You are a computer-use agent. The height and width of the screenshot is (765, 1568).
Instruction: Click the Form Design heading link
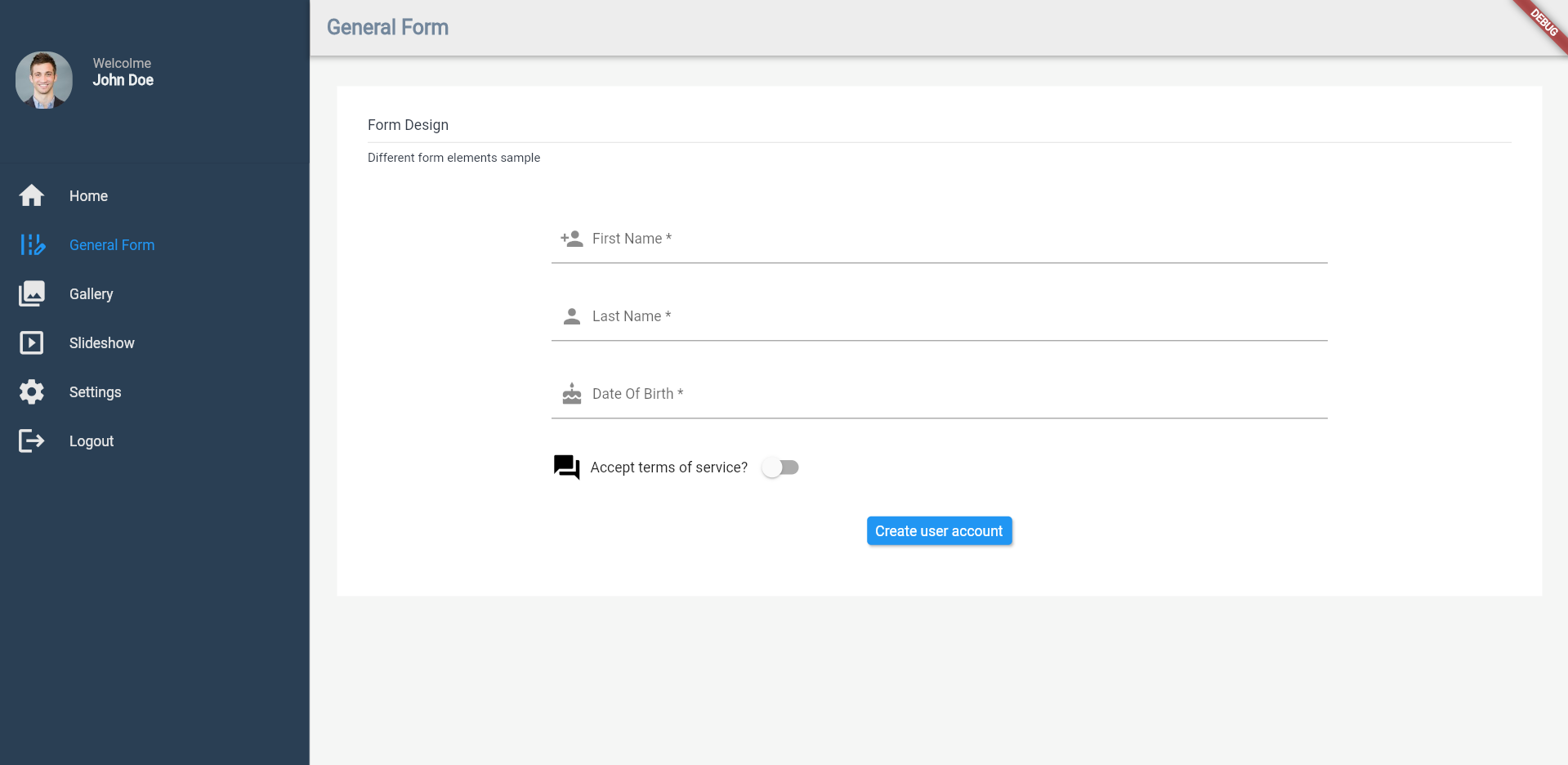point(408,124)
